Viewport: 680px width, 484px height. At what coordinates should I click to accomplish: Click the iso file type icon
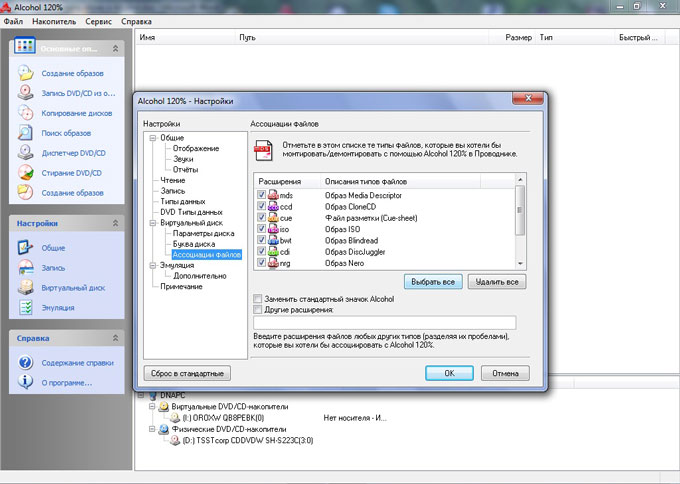click(273, 229)
